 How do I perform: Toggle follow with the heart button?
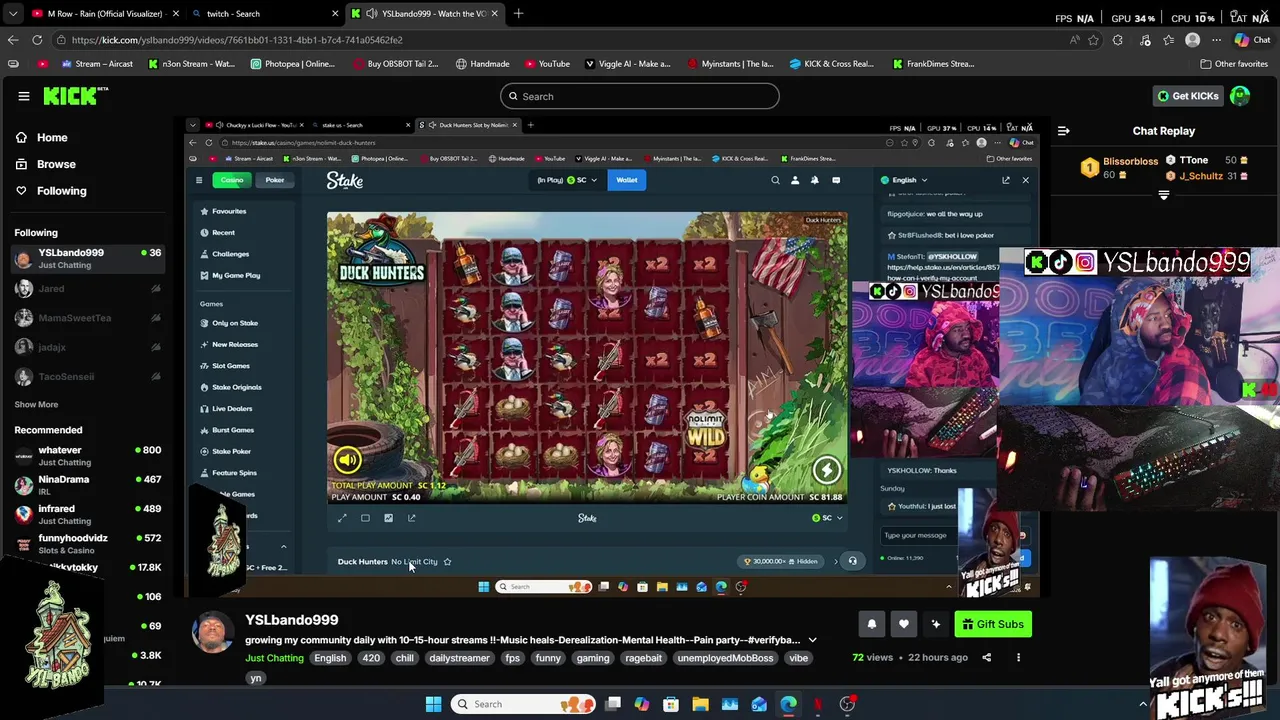(904, 624)
